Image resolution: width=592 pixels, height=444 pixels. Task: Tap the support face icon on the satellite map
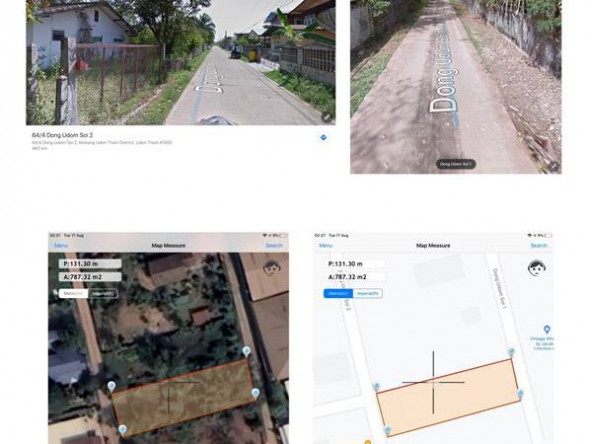tap(272, 268)
